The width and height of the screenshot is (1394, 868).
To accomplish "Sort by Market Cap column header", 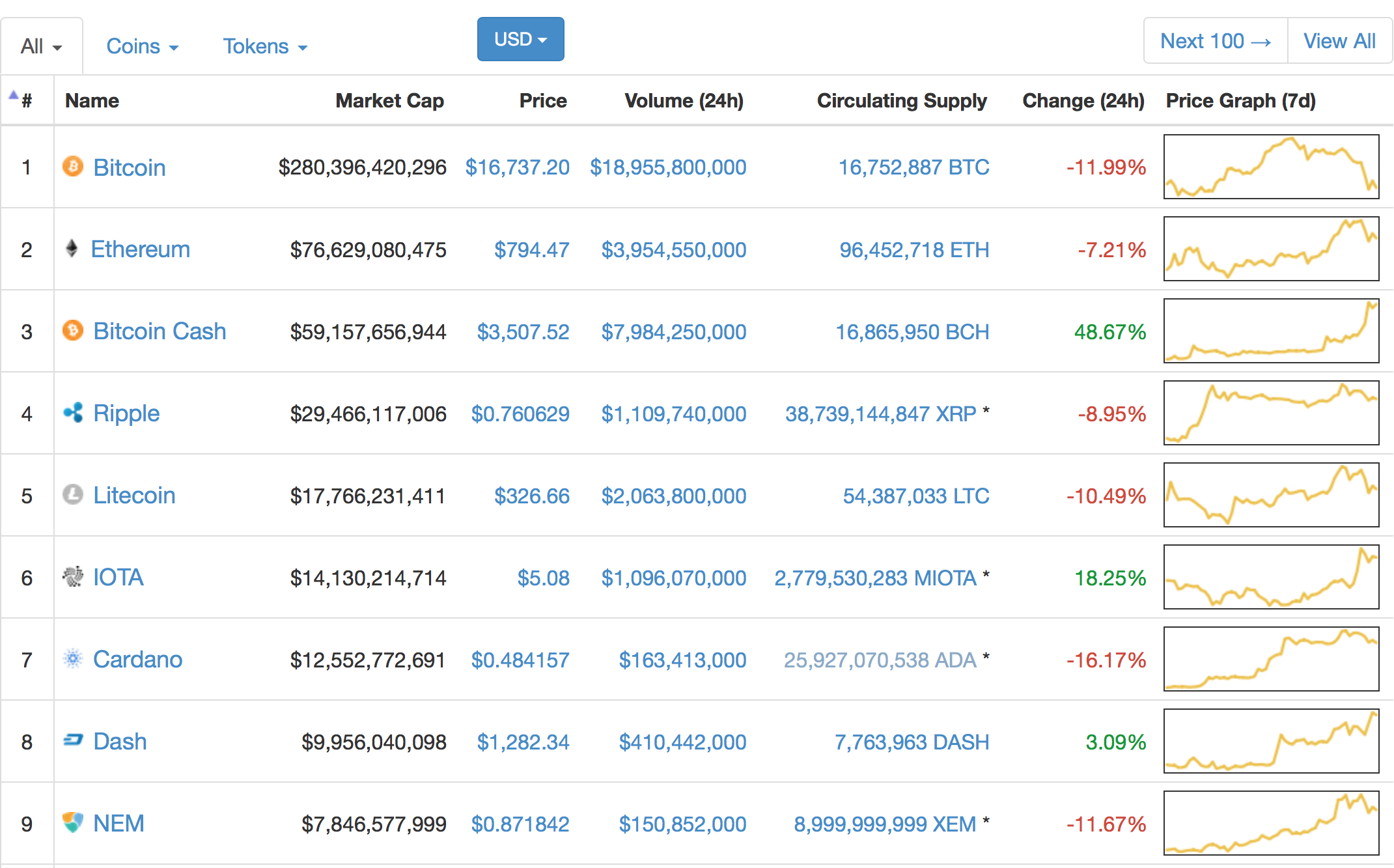I will click(389, 100).
